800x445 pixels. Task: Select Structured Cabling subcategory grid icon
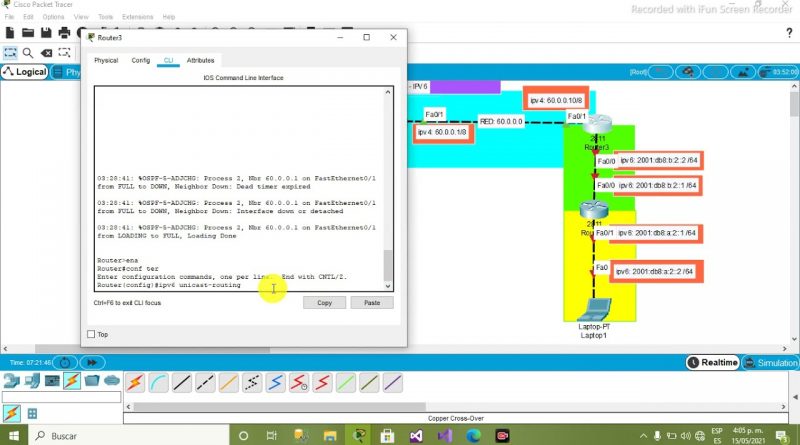[32, 413]
